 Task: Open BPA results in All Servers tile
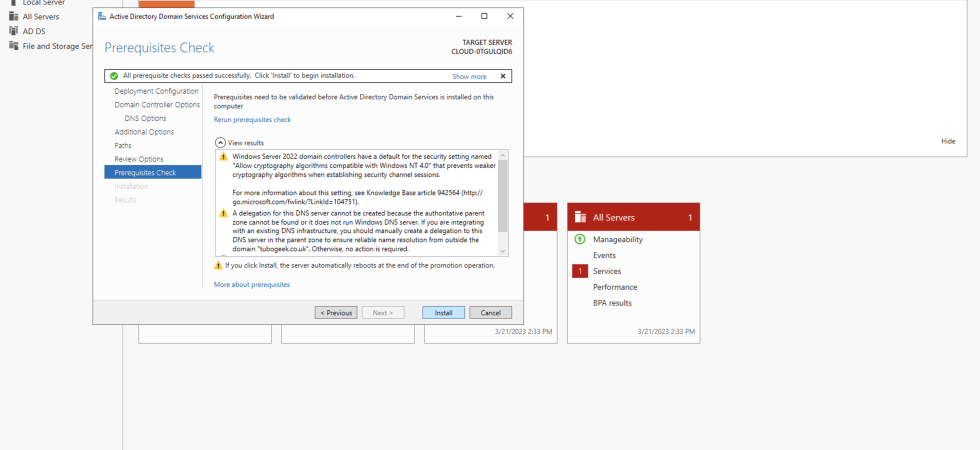click(x=612, y=303)
